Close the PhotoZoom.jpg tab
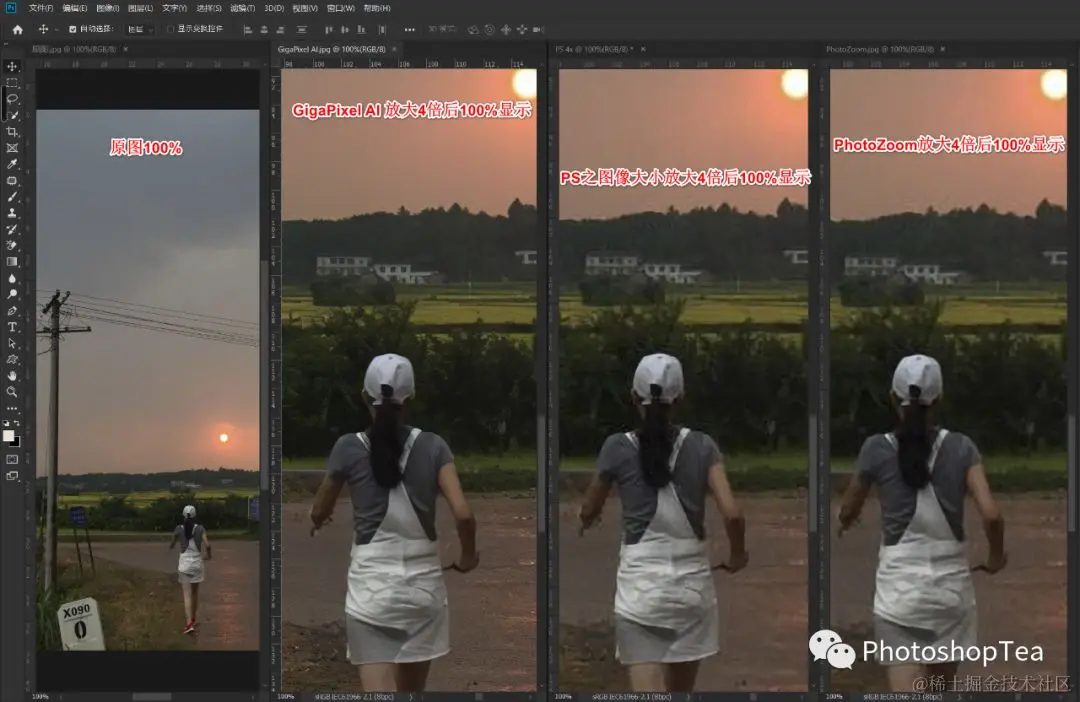The image size is (1080, 702). pyautogui.click(x=942, y=50)
